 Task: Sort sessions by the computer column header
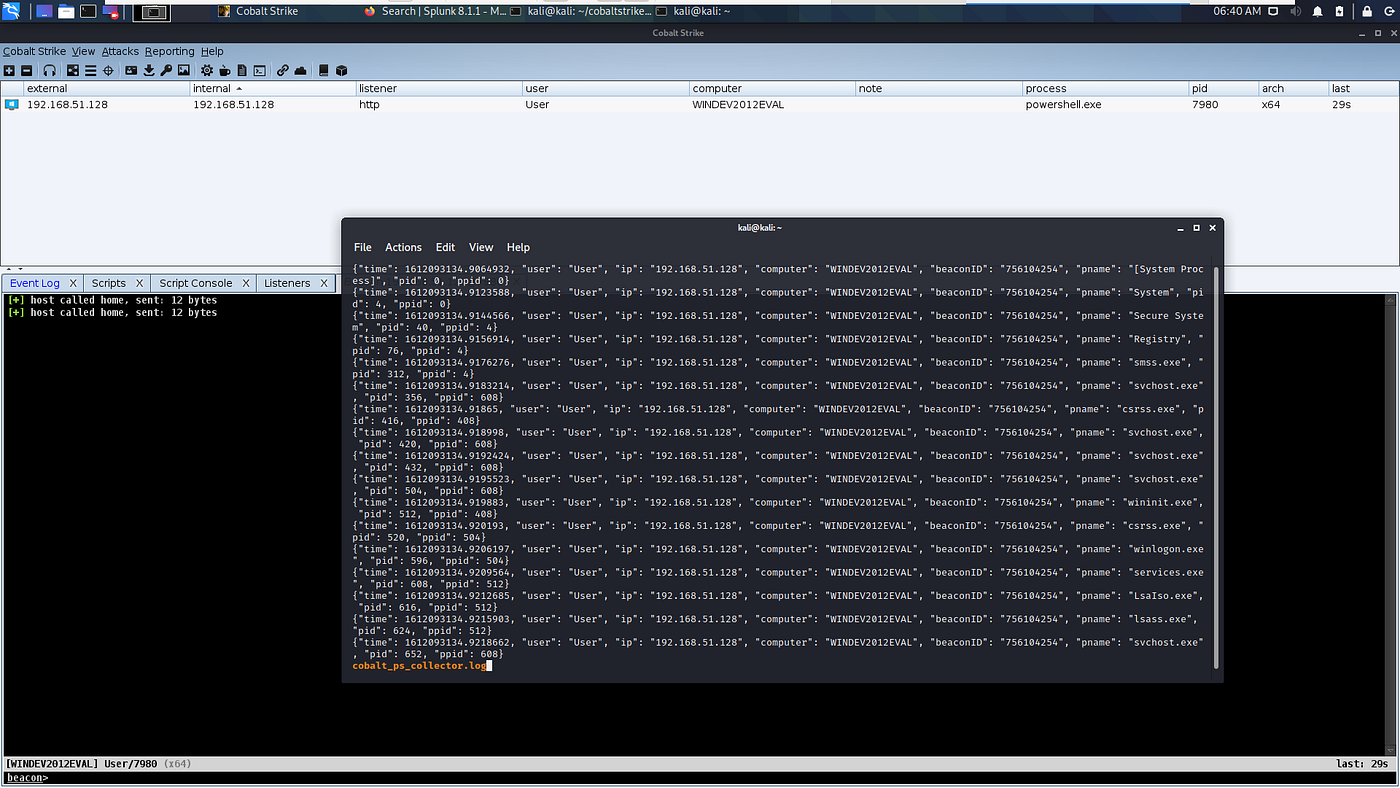point(772,88)
